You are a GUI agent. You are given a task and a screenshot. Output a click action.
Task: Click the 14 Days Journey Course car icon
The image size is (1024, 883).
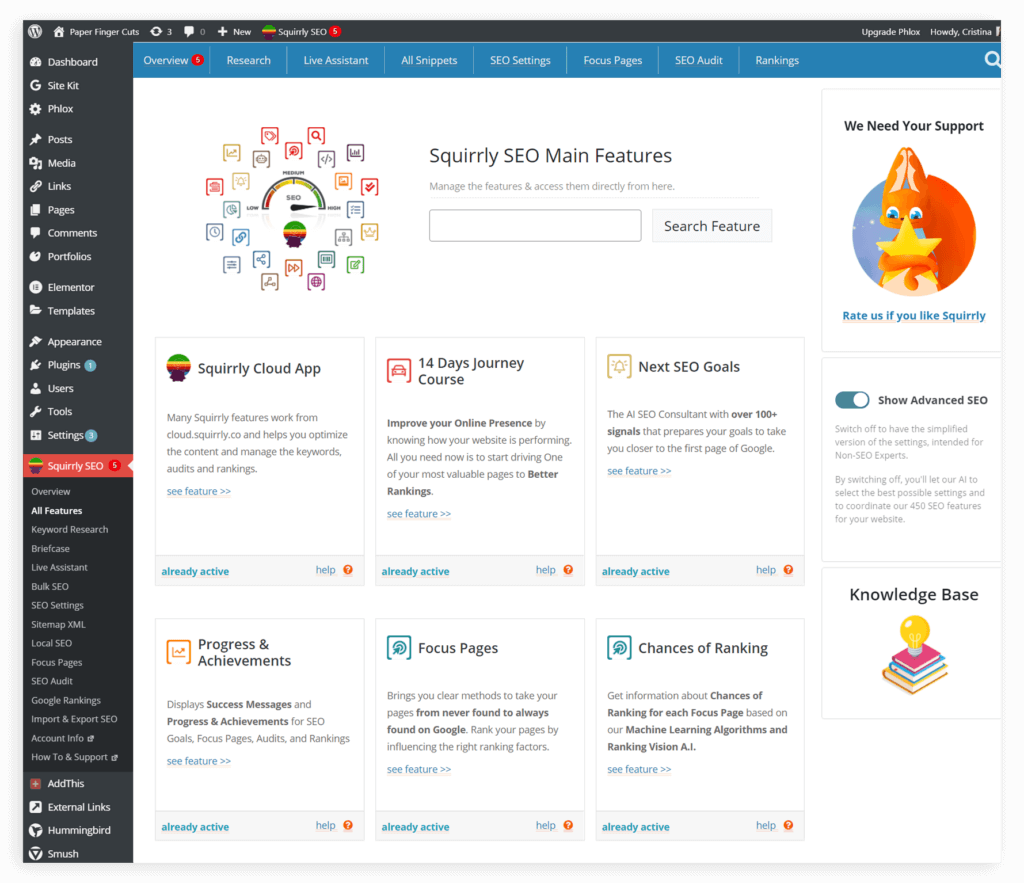pos(398,371)
